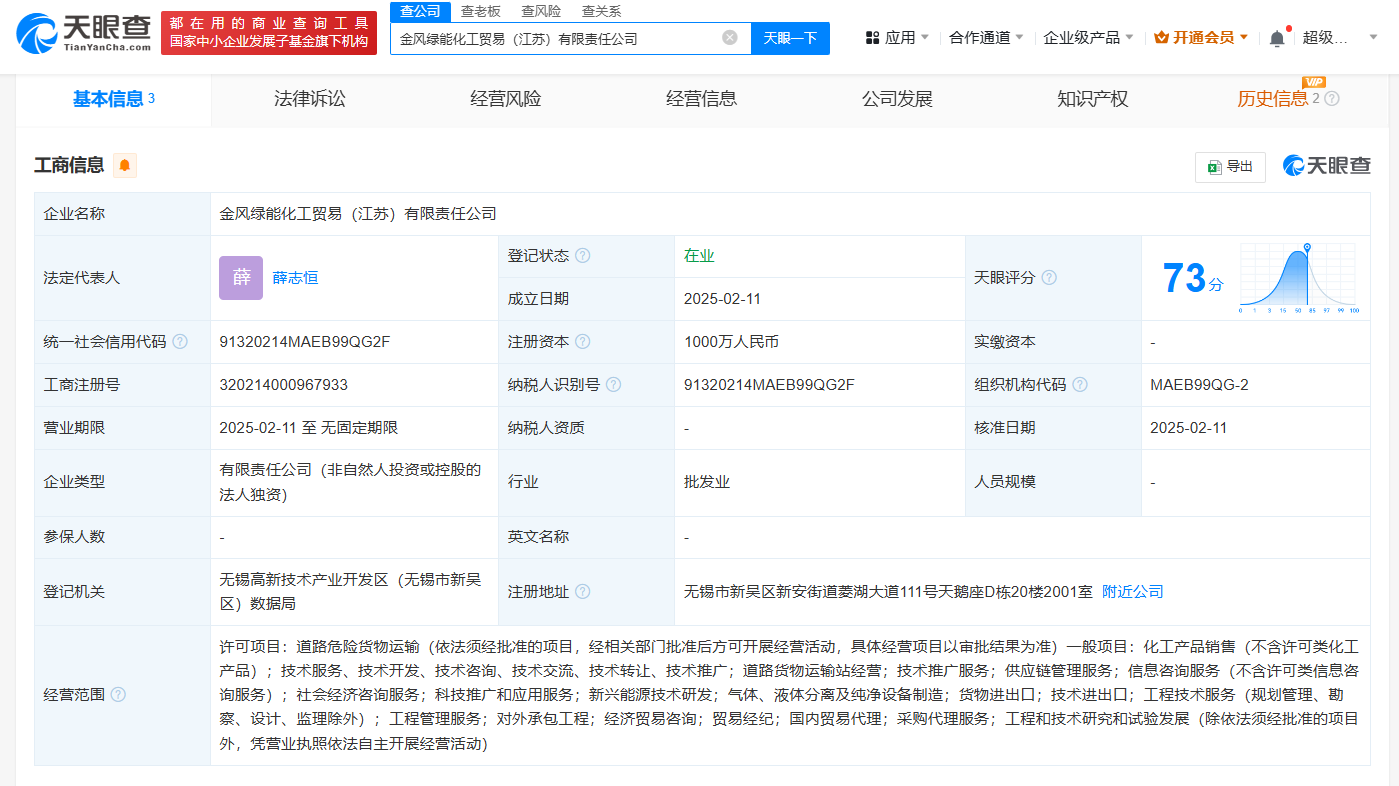The width and height of the screenshot is (1399, 786).
Task: Click the bell icon next to 工商信息
Action: [x=125, y=165]
